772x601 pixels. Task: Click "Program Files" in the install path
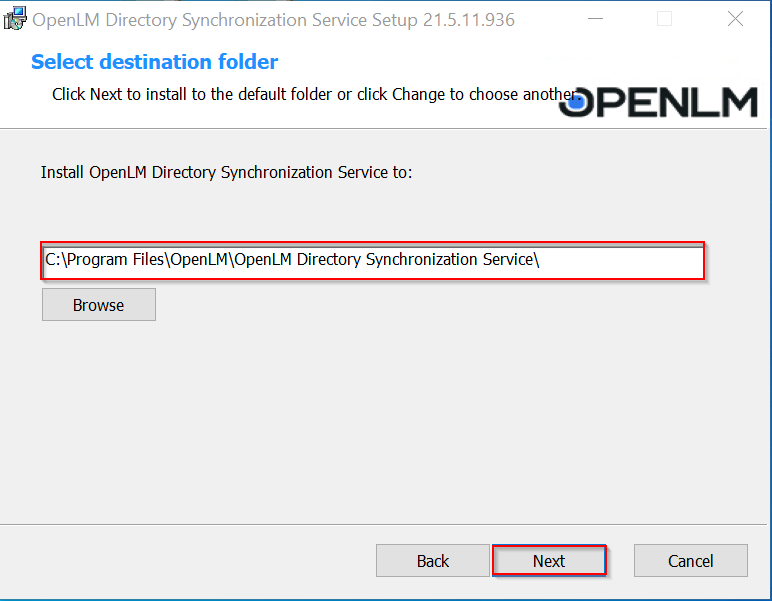click(x=113, y=260)
